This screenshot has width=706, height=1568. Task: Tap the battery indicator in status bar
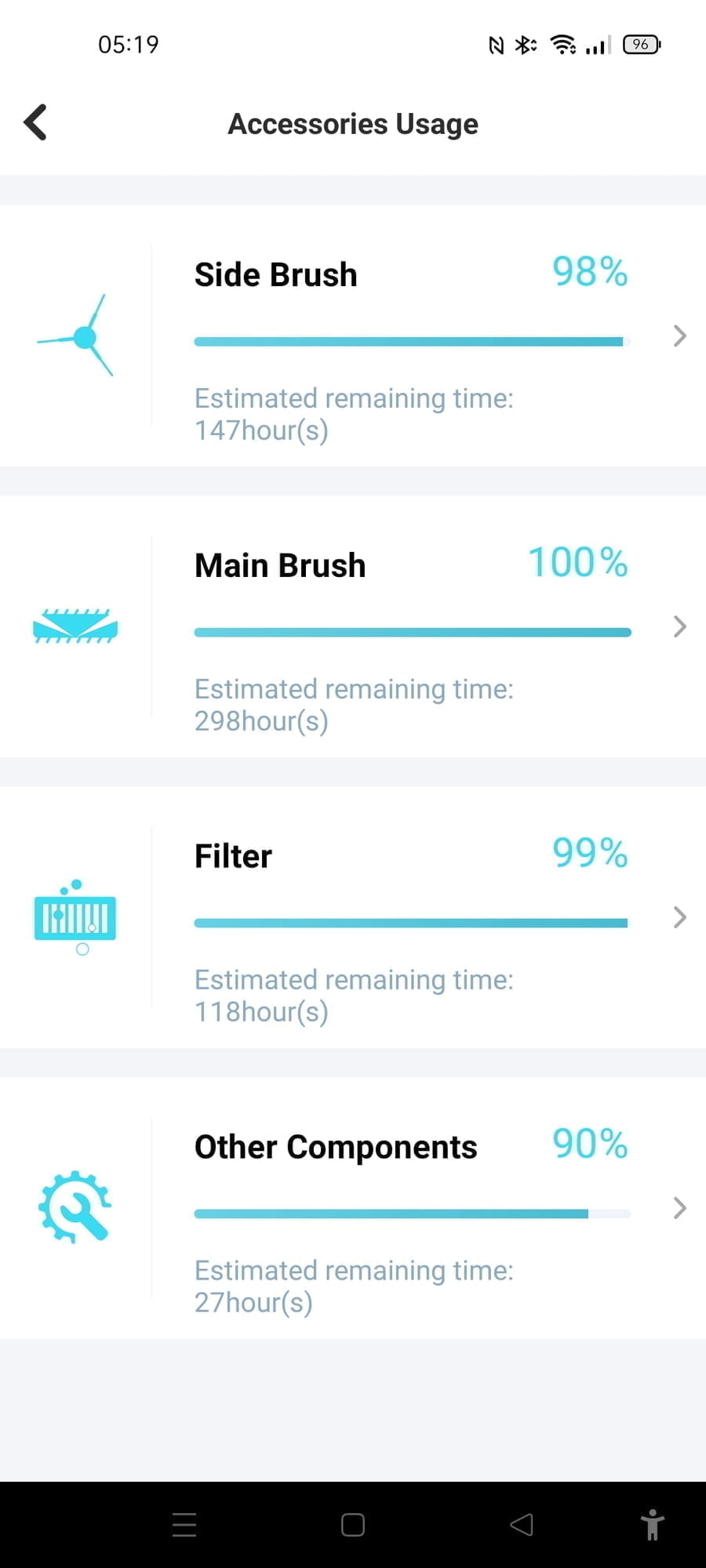tap(642, 45)
